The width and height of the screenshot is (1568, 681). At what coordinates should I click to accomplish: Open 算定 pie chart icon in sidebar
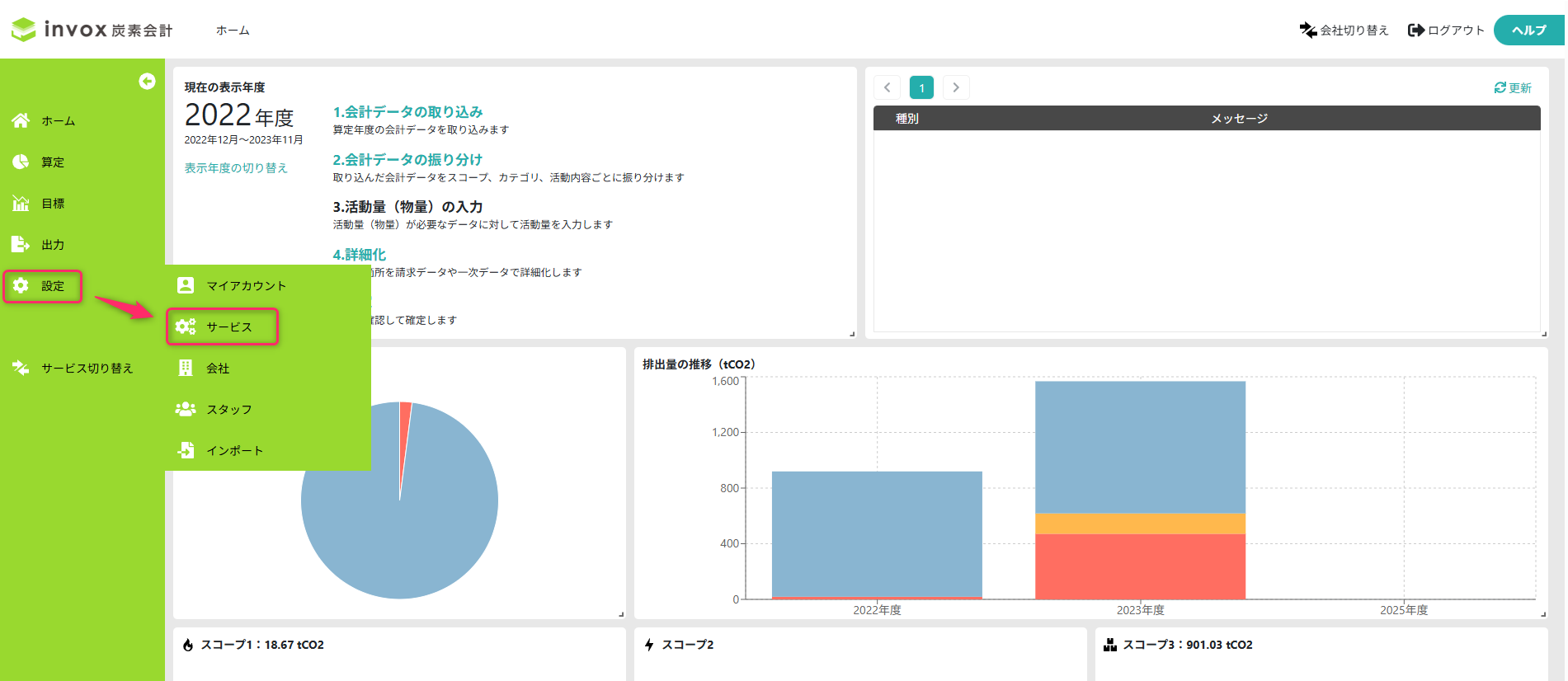click(x=21, y=162)
